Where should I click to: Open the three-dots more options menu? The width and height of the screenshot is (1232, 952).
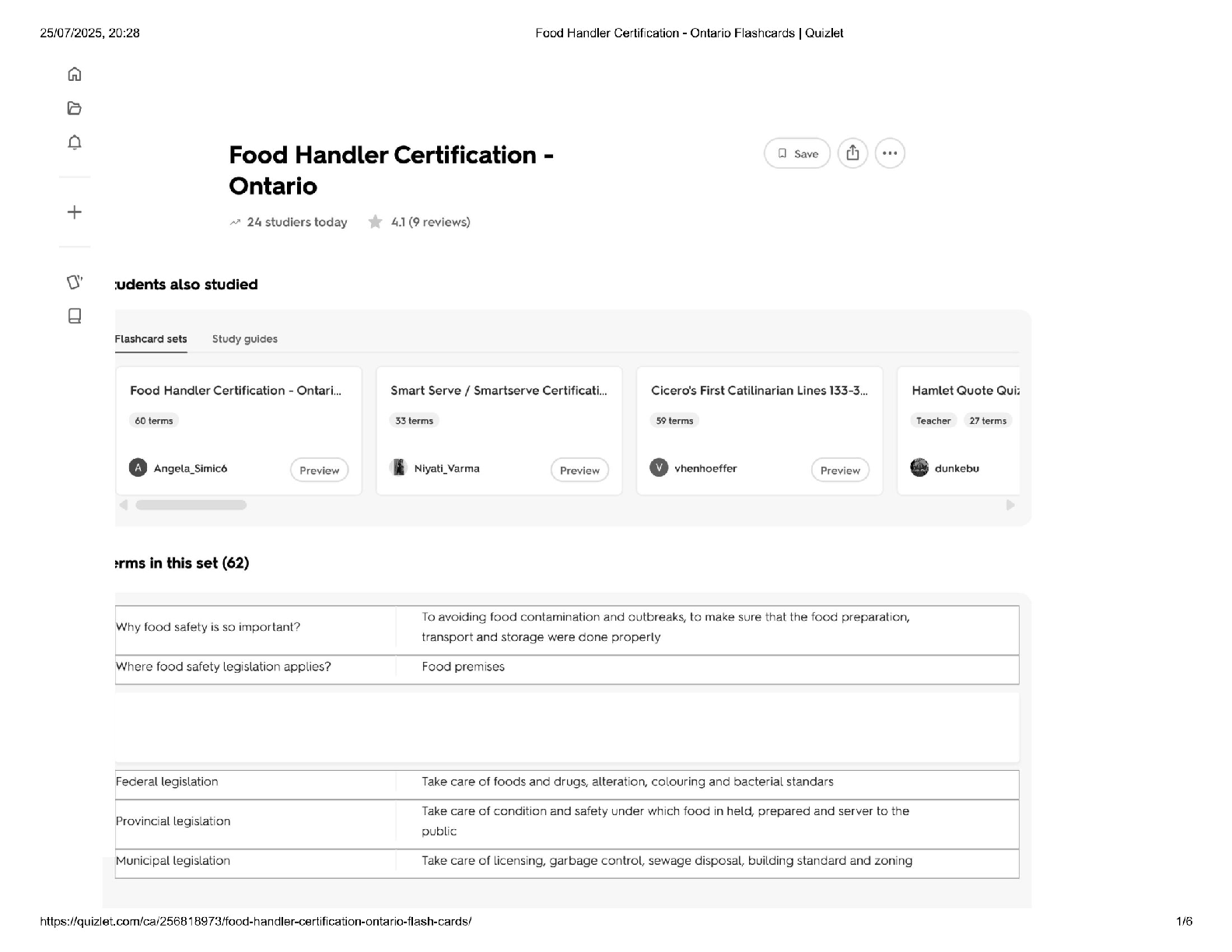[x=890, y=153]
